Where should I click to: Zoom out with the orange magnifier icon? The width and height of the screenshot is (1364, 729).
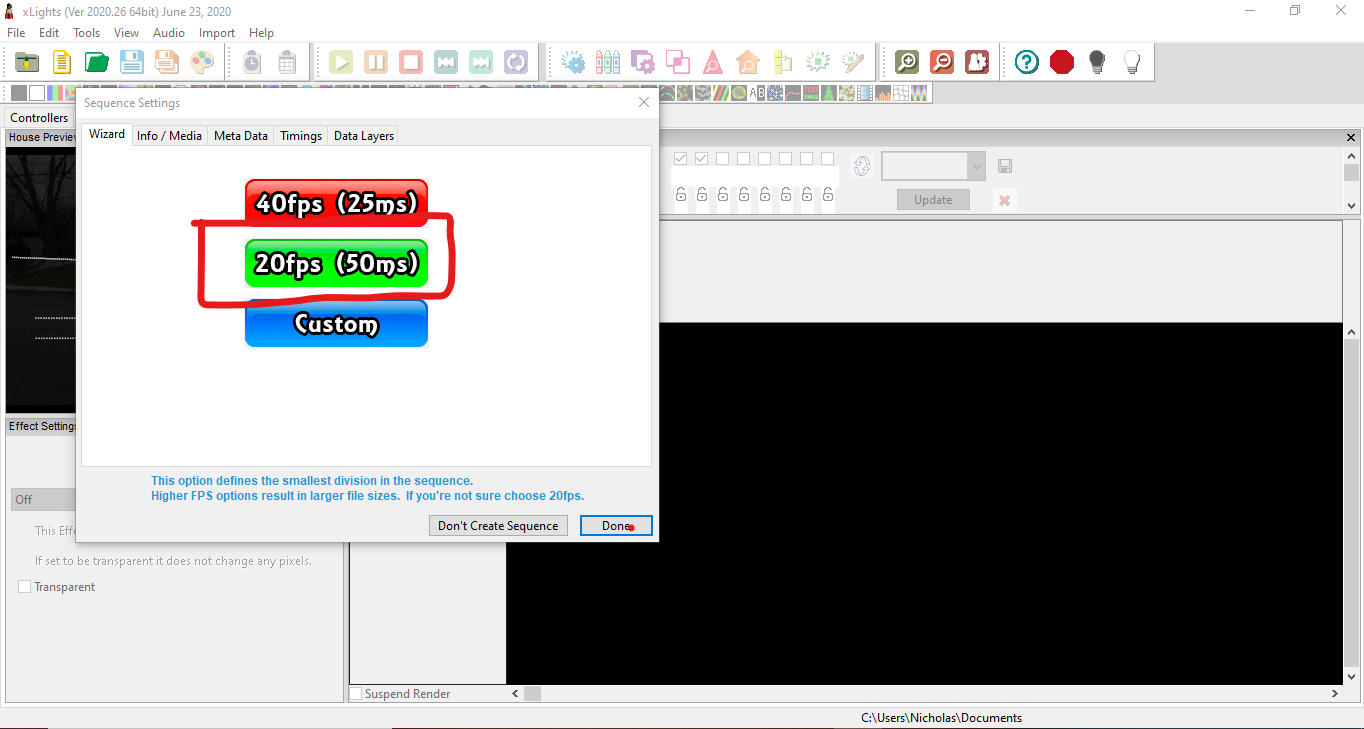point(942,62)
